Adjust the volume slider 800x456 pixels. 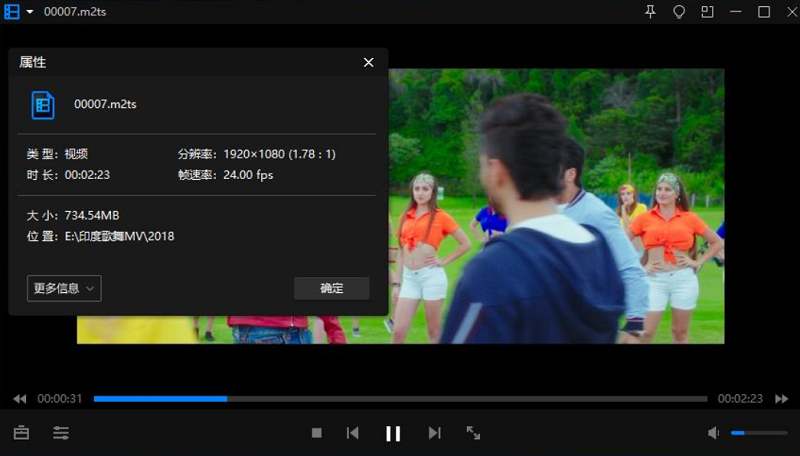click(759, 433)
